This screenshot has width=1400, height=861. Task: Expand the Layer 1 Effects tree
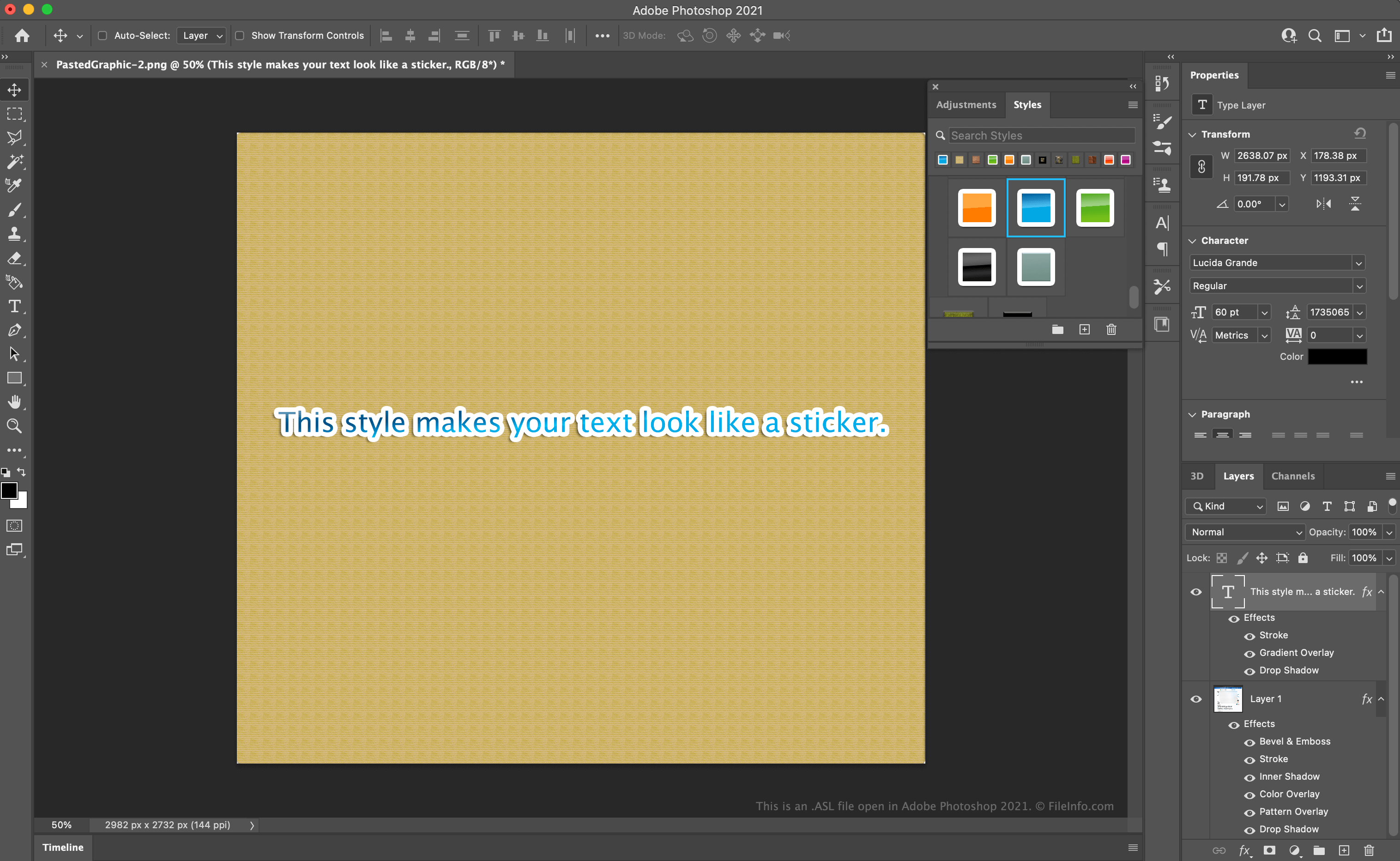point(1382,698)
